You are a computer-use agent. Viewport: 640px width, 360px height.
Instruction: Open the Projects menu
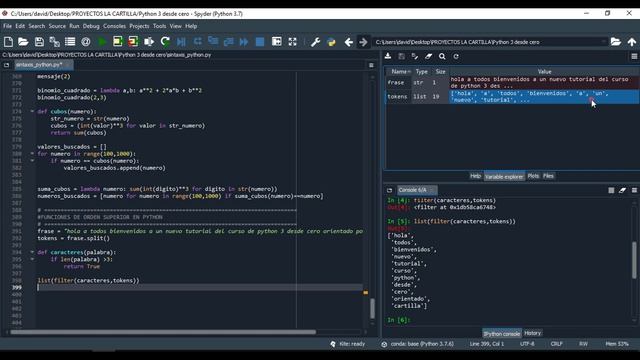(139, 26)
